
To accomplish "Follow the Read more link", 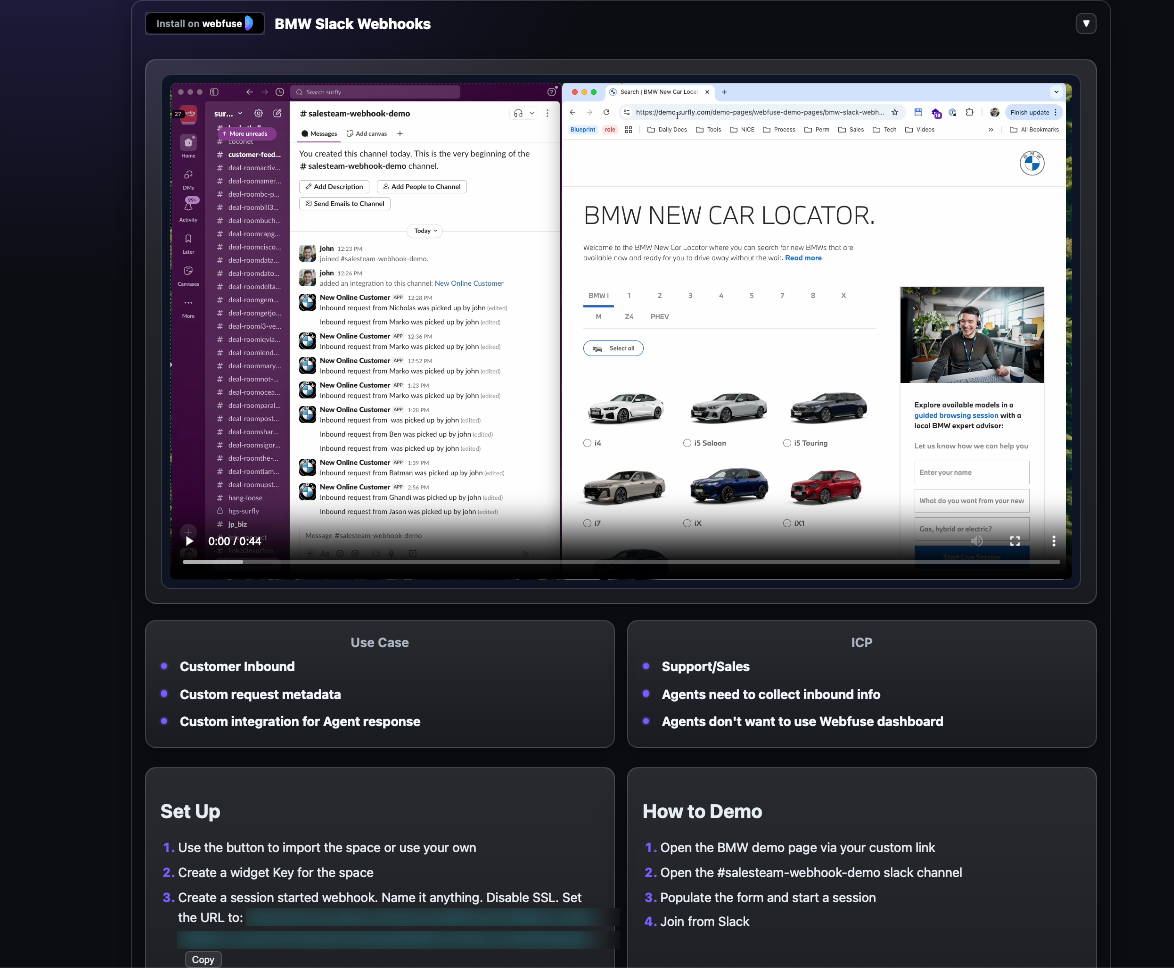I will (803, 258).
